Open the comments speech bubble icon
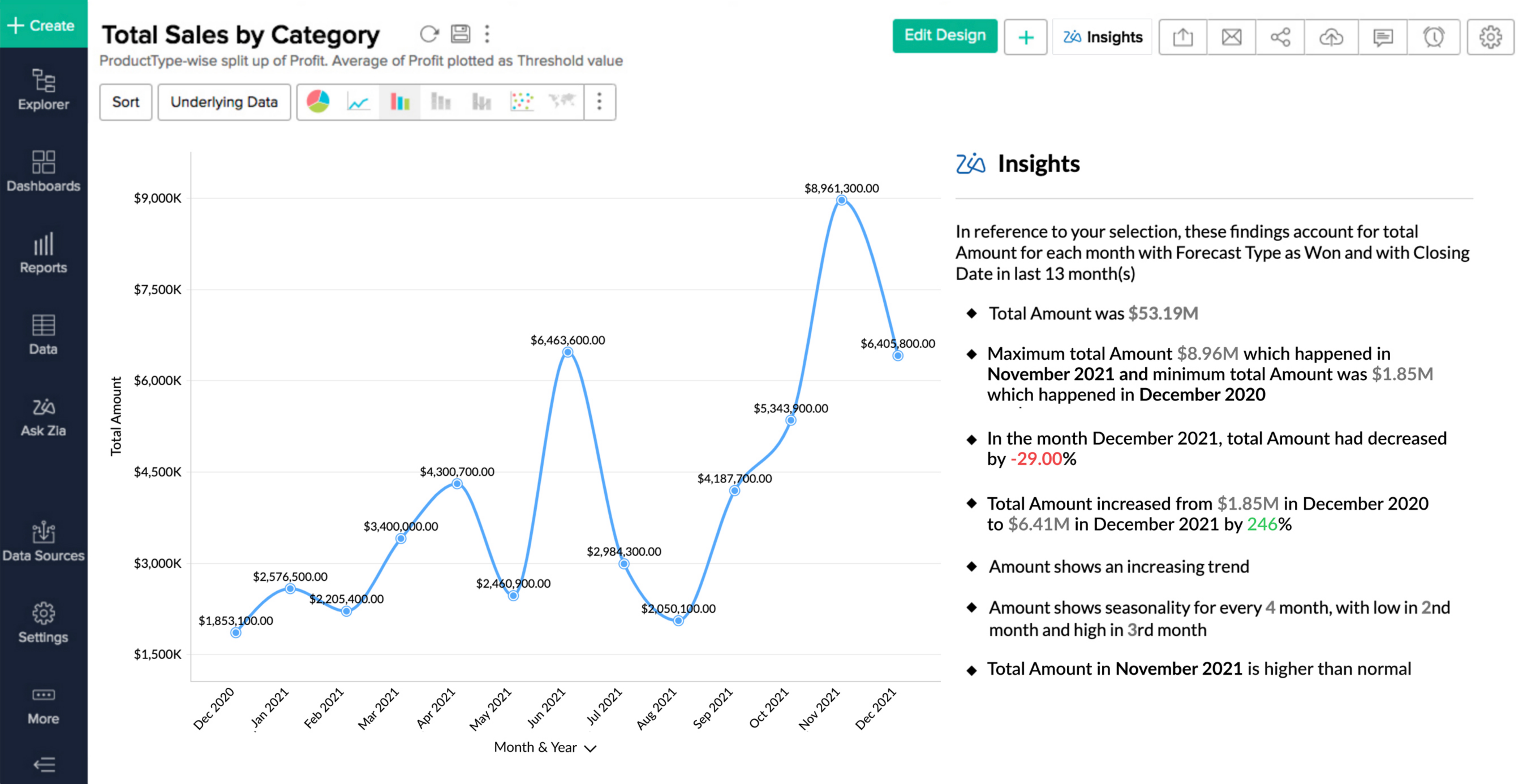The image size is (1523, 784). (1382, 37)
